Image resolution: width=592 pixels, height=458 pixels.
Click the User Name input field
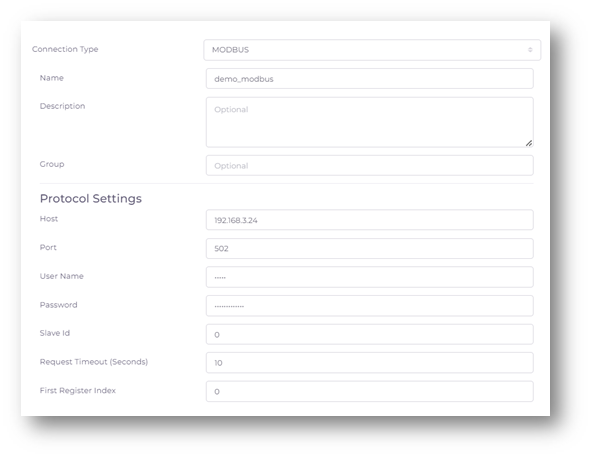click(370, 277)
